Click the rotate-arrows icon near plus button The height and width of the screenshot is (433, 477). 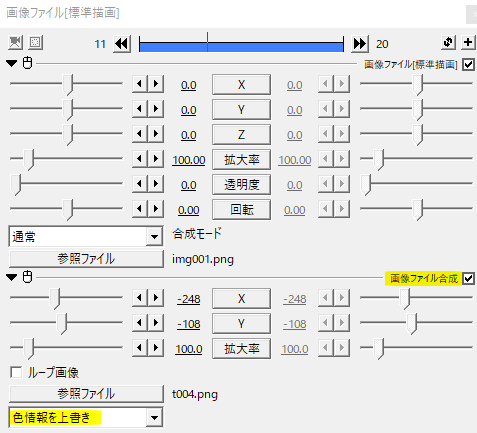coord(448,42)
